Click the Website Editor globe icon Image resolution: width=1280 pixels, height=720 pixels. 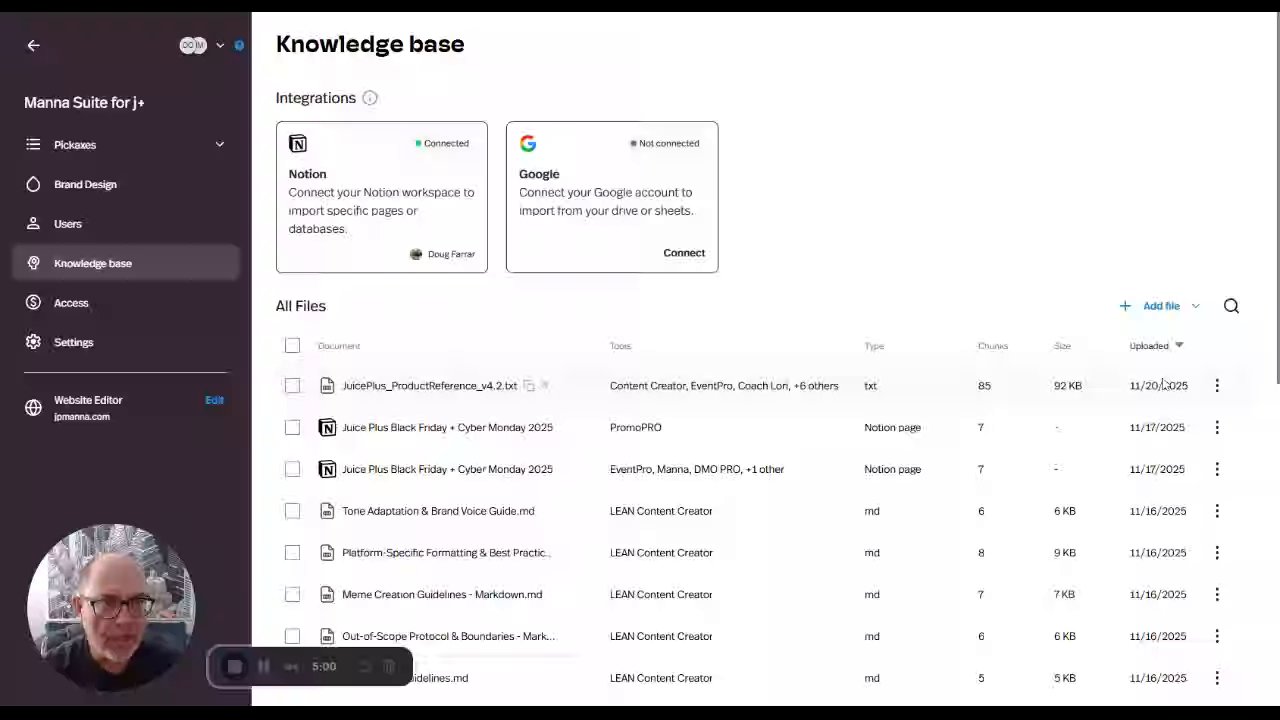point(33,408)
